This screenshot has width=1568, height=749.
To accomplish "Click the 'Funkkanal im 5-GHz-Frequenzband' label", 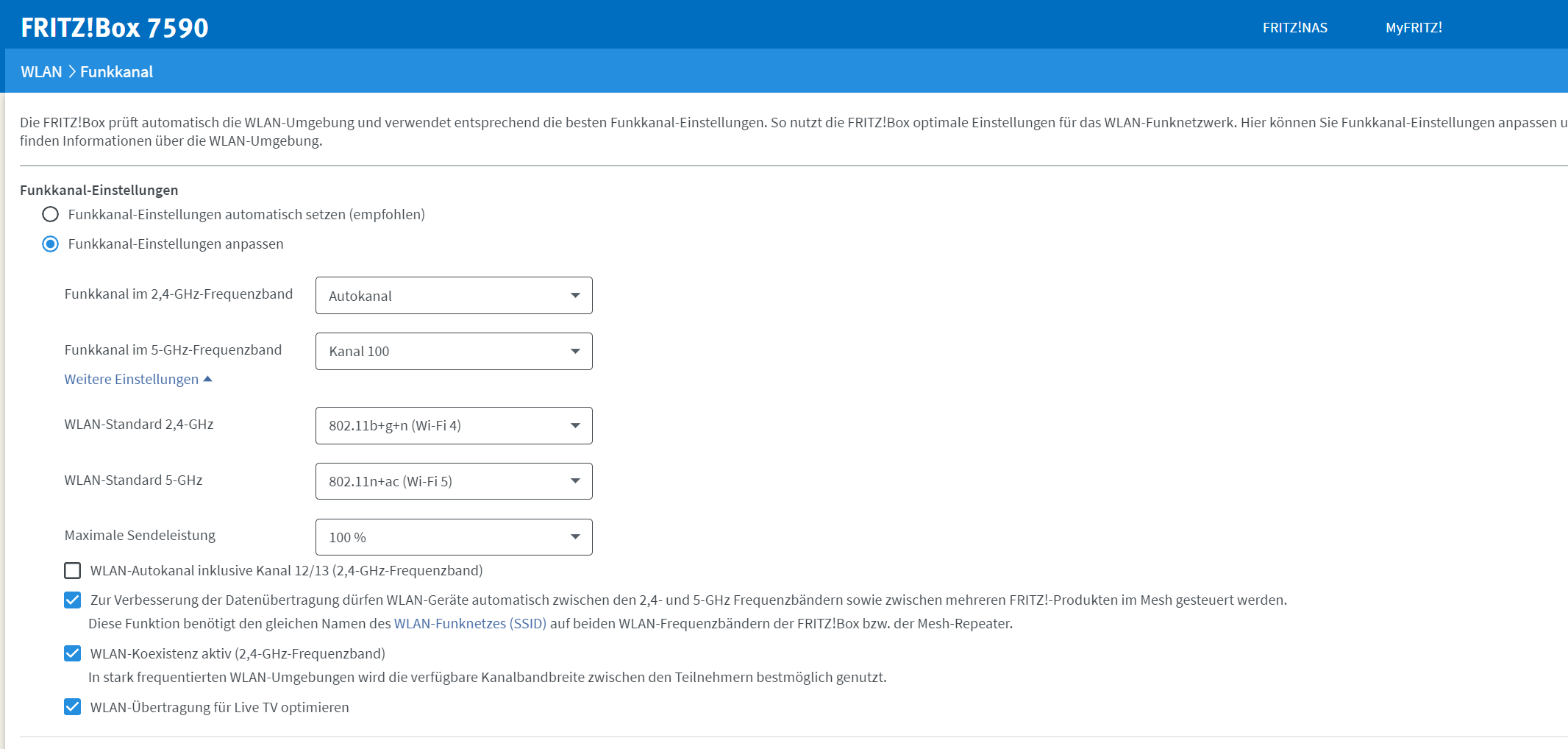I will (x=173, y=349).
